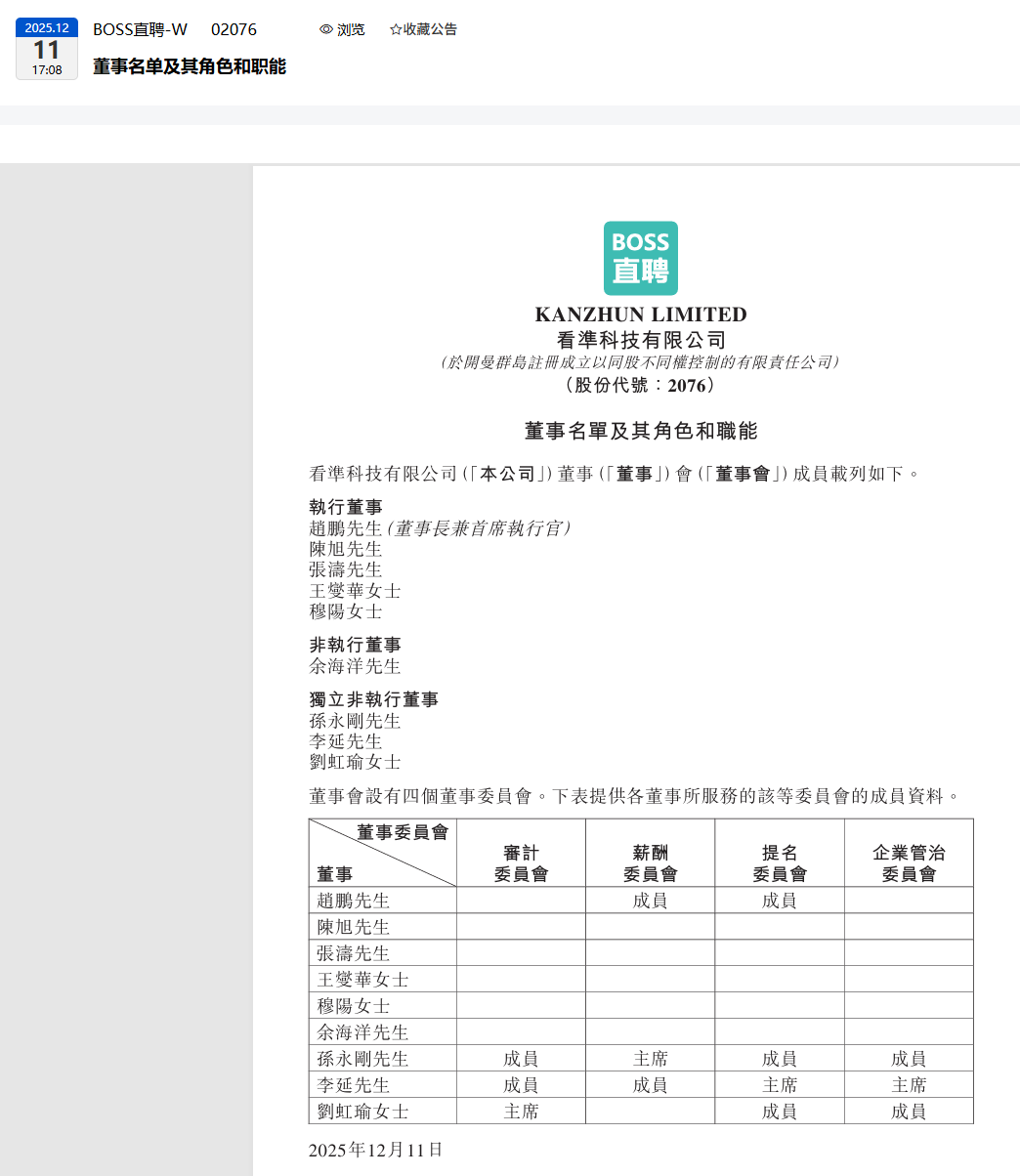Click the 薪酬委員會 column header
1020x1176 pixels.
[x=650, y=863]
